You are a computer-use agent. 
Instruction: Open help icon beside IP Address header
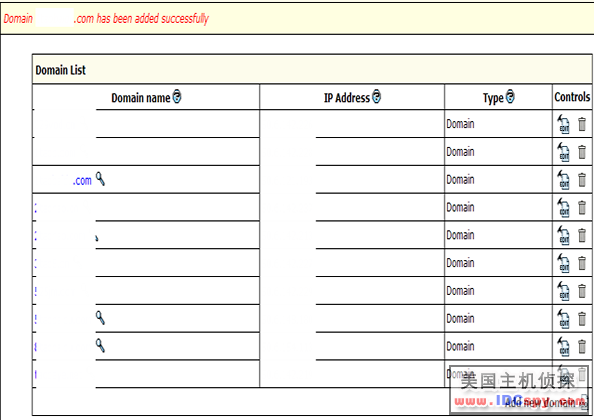tap(376, 97)
